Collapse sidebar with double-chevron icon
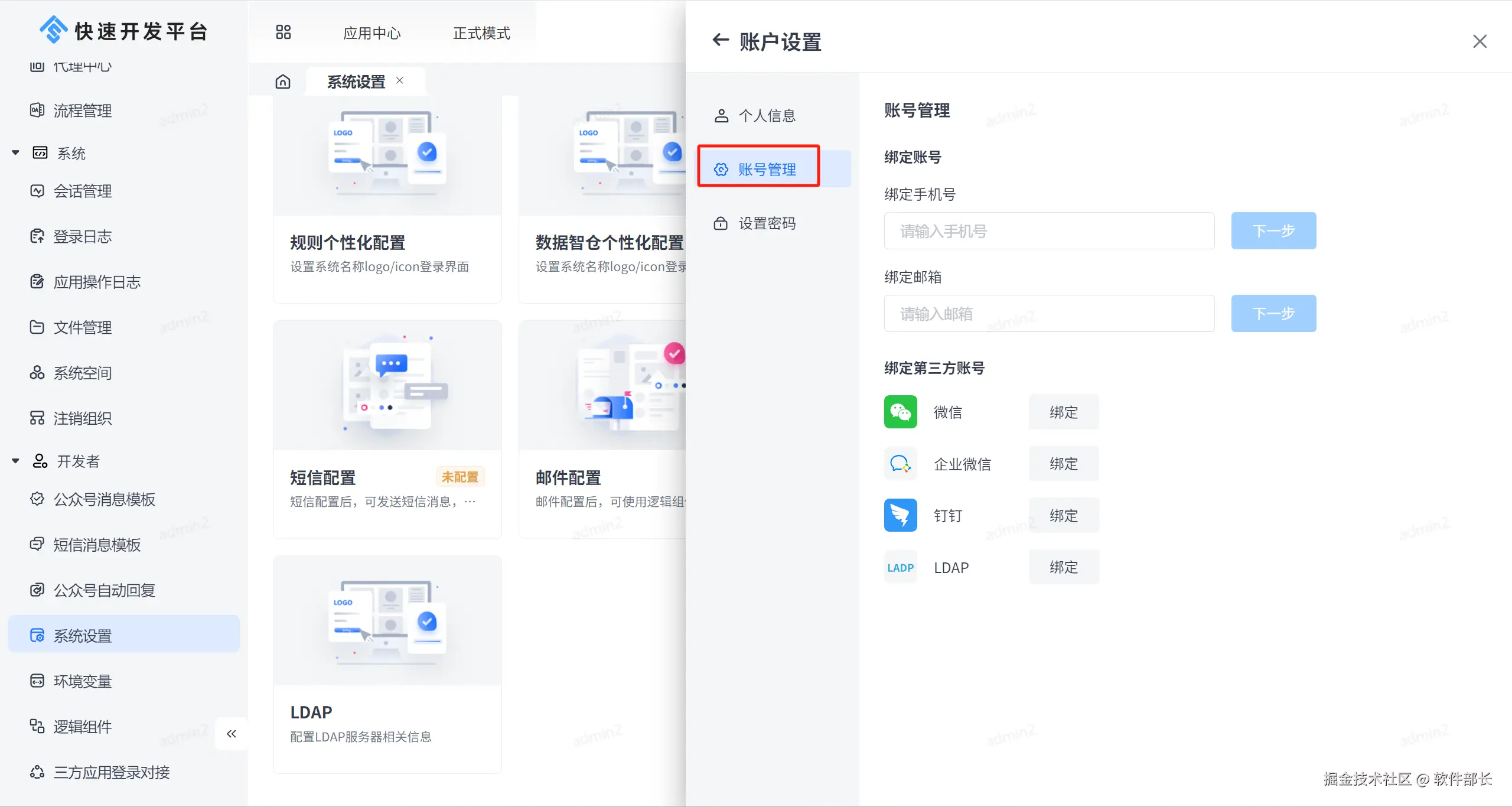 tap(232, 734)
